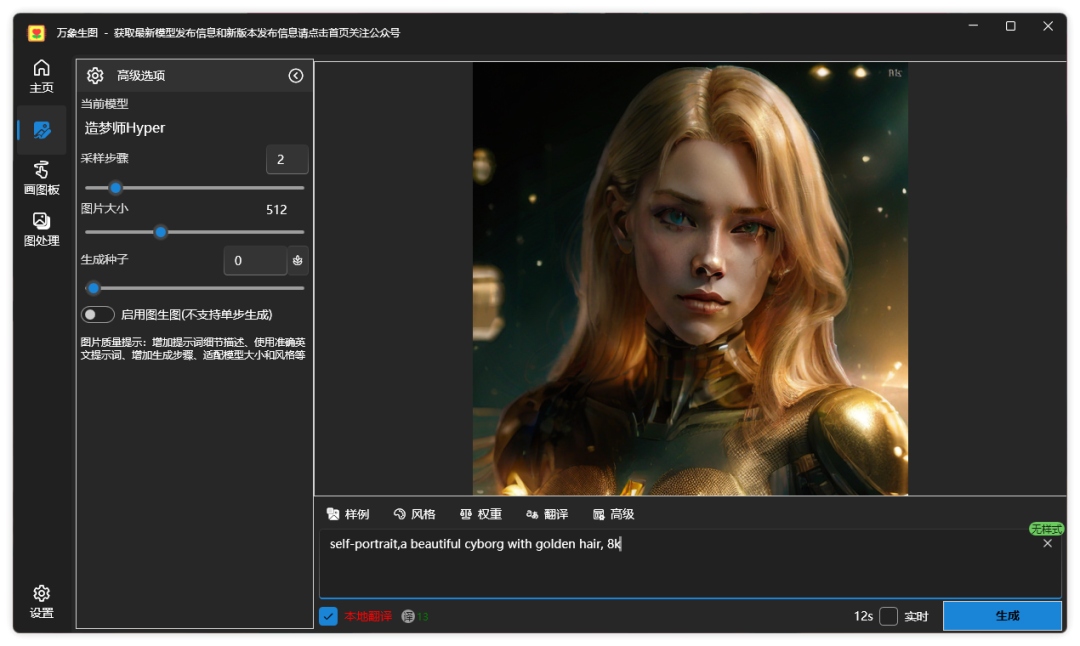The width and height of the screenshot is (1080, 646).
Task: Open 设置 settings in sidebar
Action: (41, 602)
